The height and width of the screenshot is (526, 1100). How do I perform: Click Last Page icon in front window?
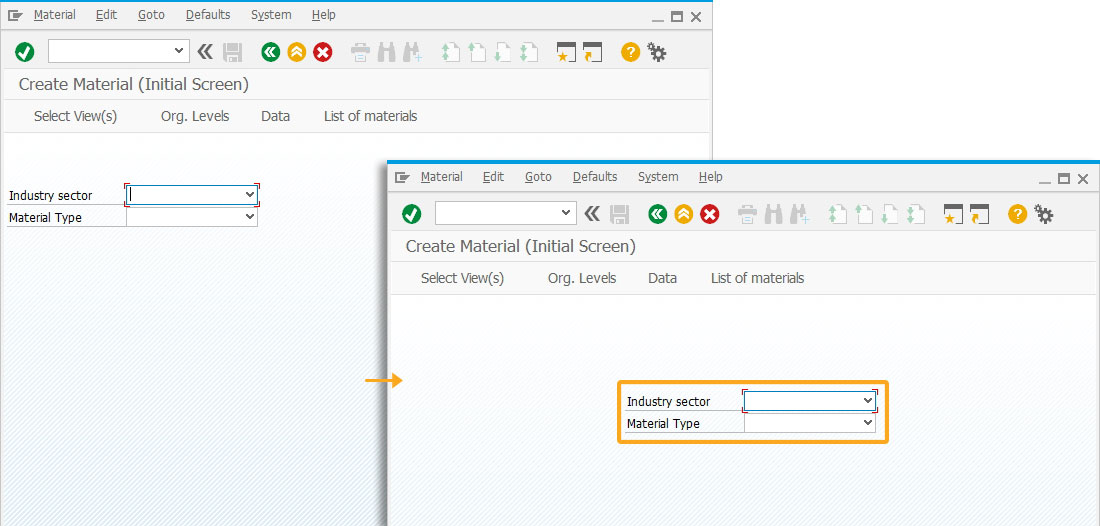(915, 215)
